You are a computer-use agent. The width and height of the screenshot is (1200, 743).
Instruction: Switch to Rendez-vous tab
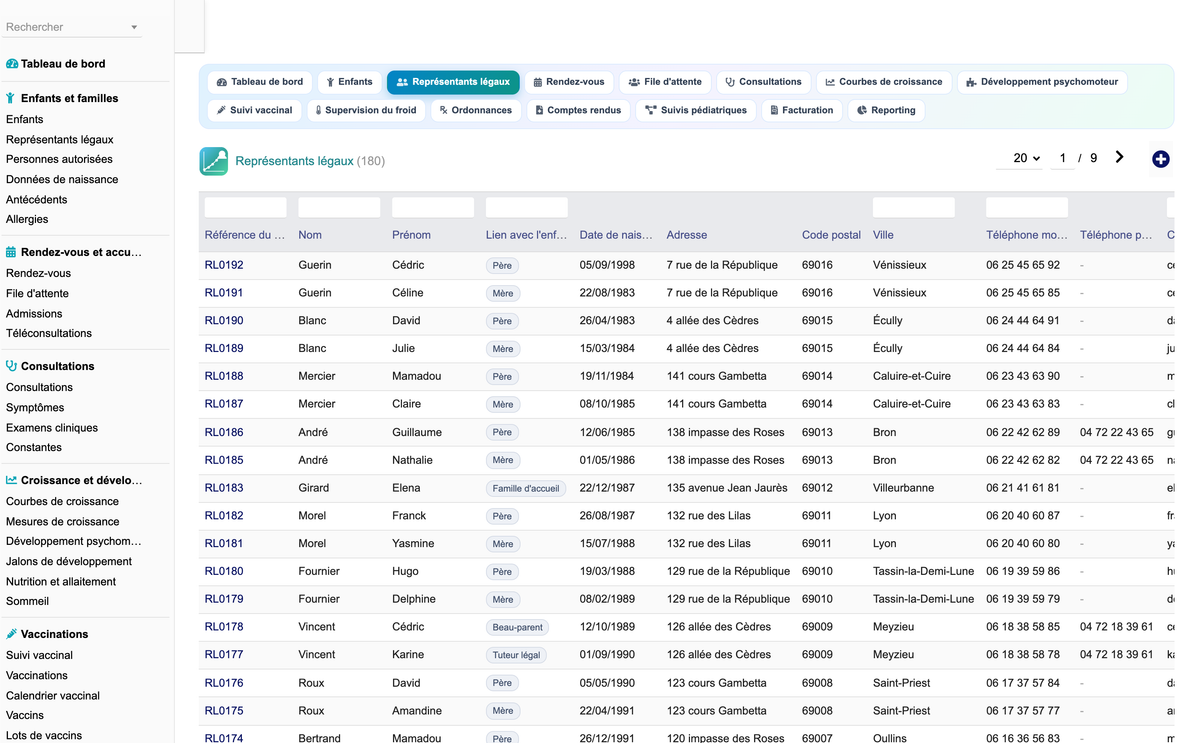coord(568,82)
